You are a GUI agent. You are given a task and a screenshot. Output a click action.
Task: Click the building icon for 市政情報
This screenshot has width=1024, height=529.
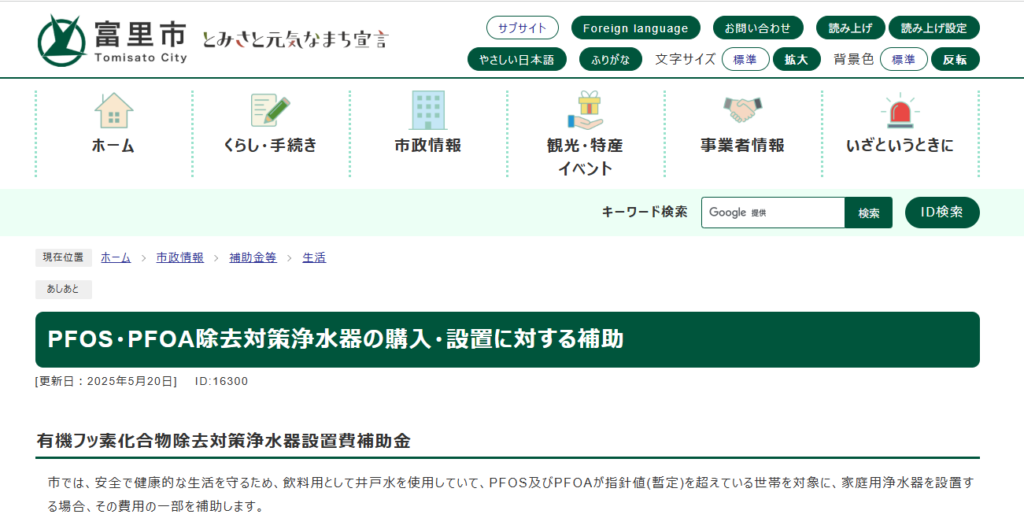pos(428,110)
